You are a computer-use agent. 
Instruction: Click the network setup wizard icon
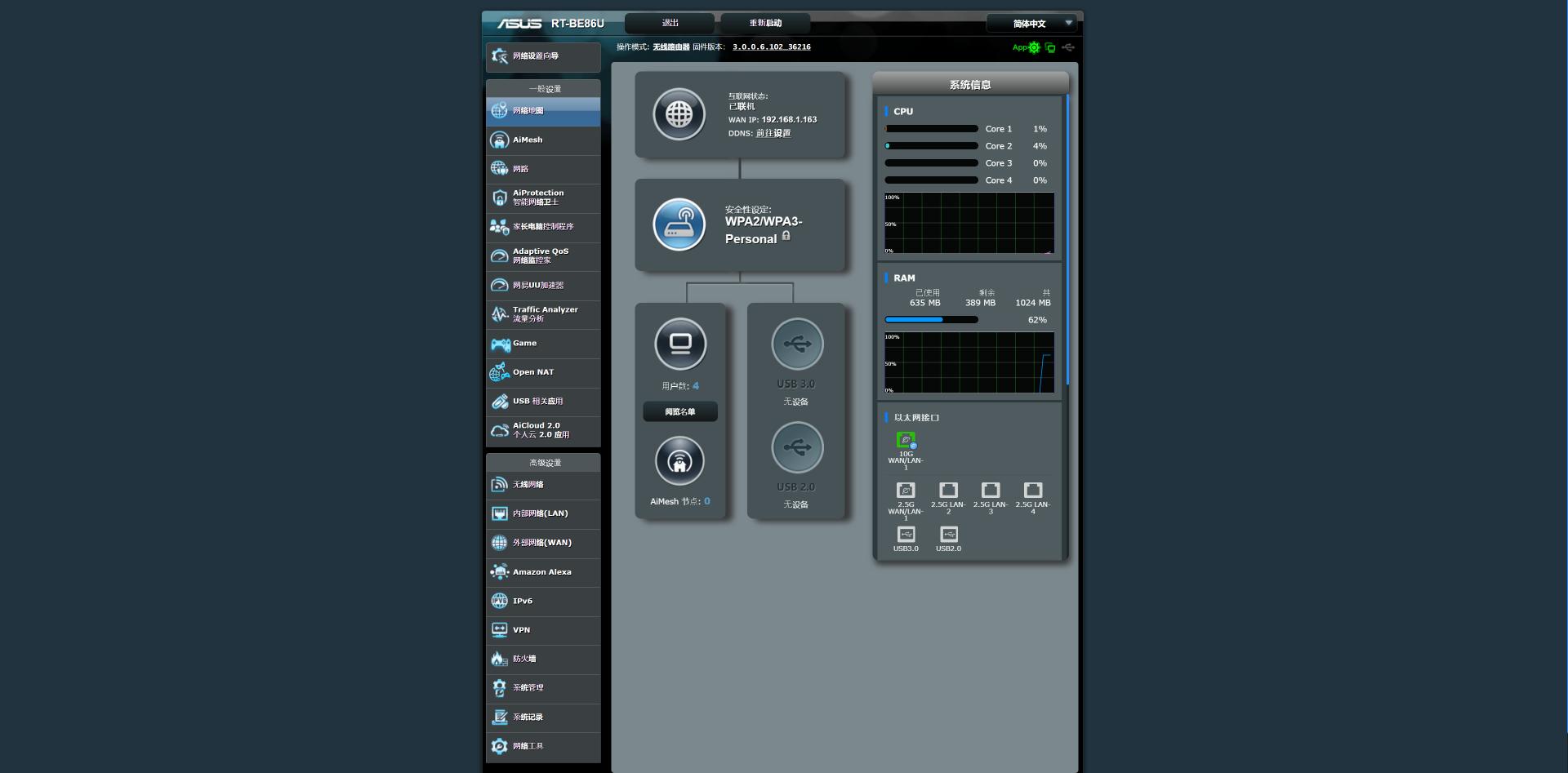pyautogui.click(x=499, y=56)
